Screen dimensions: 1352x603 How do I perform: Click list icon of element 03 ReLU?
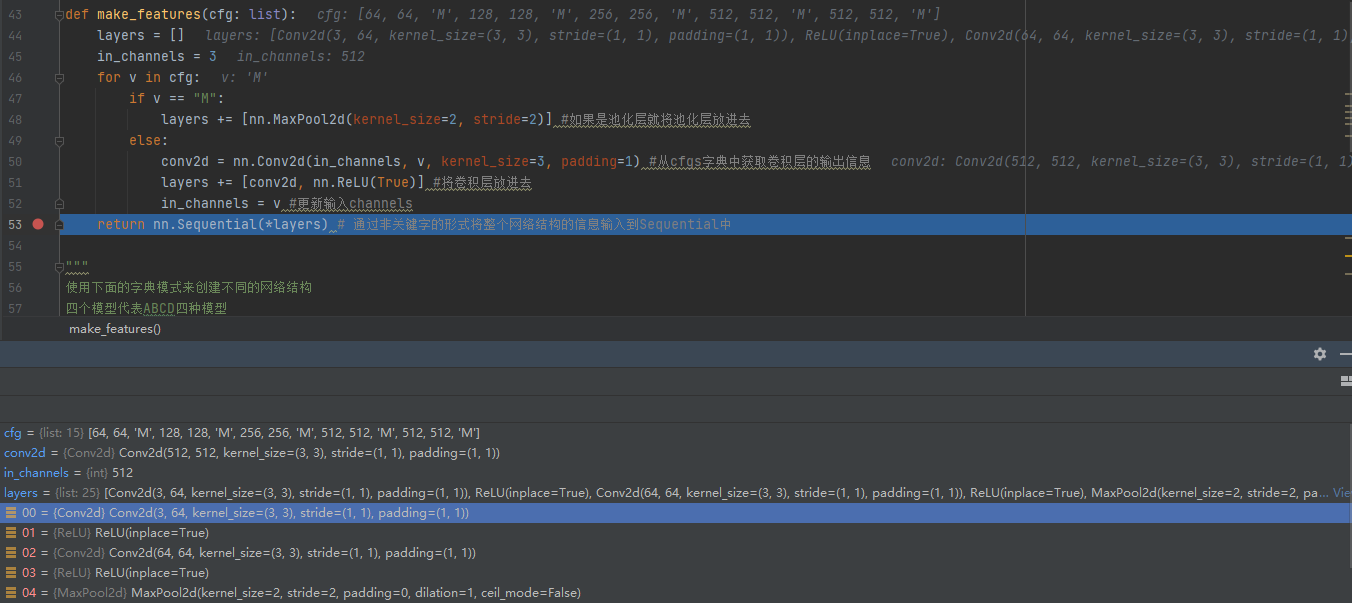tap(11, 573)
